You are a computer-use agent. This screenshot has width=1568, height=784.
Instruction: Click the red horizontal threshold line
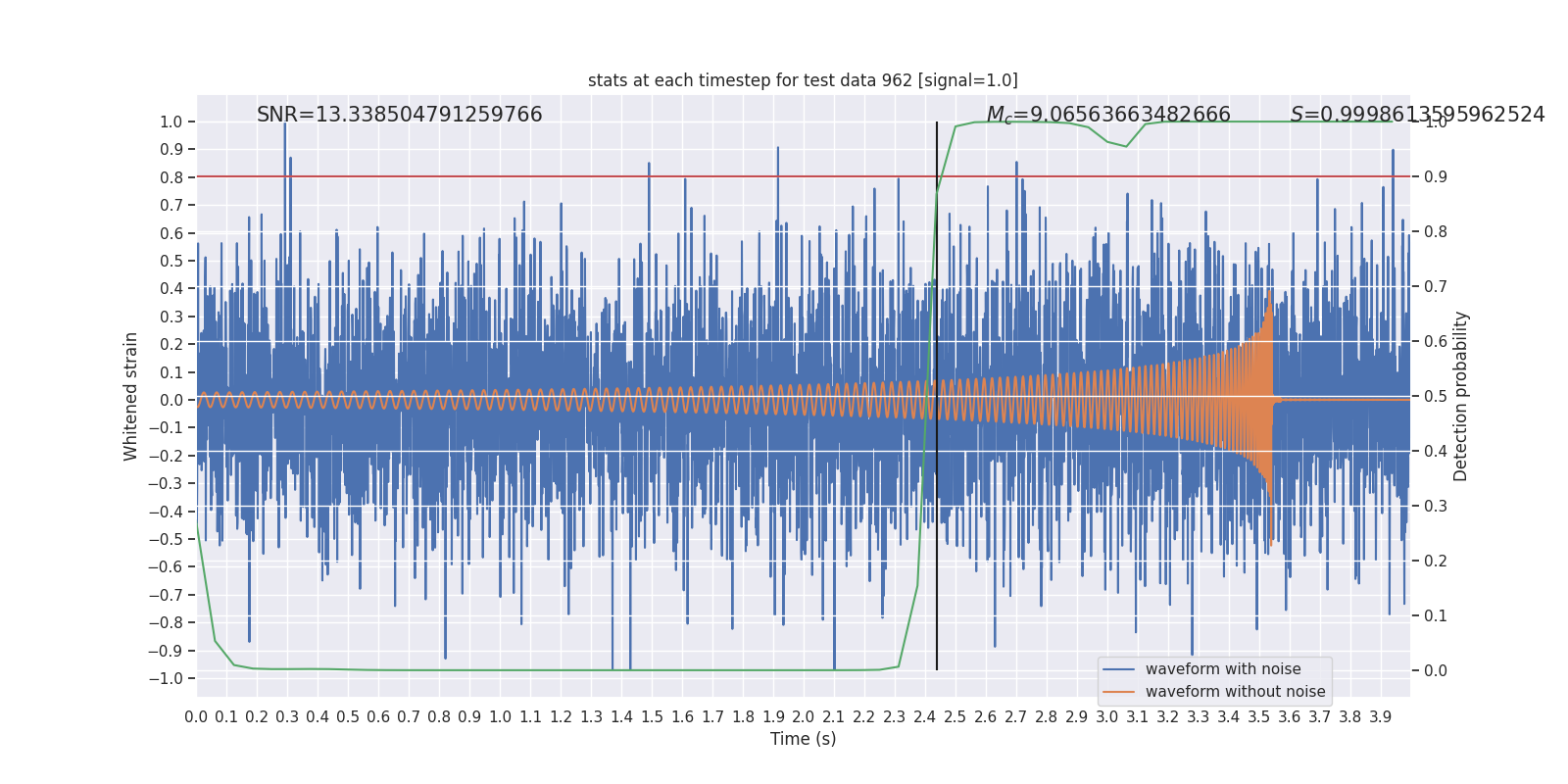(x=804, y=176)
